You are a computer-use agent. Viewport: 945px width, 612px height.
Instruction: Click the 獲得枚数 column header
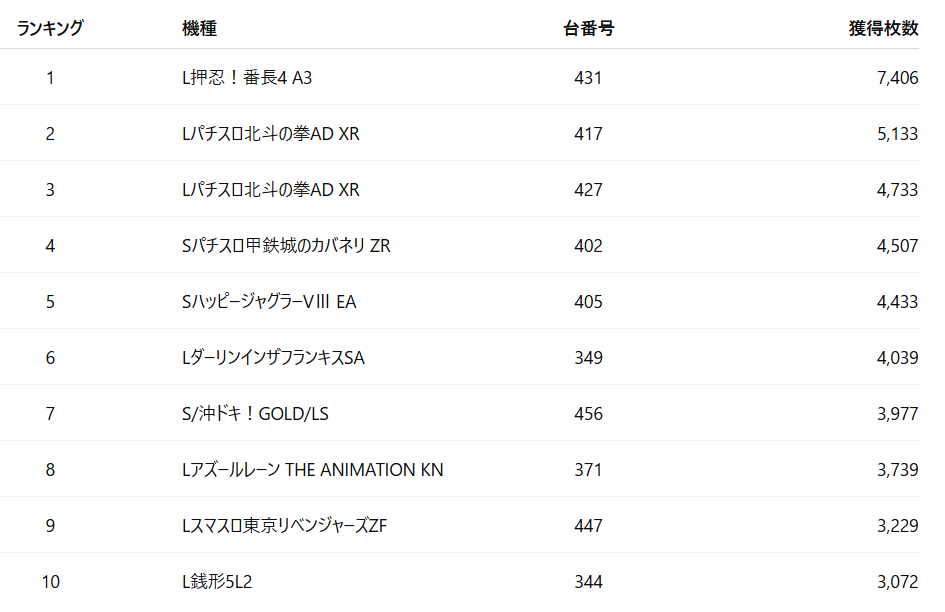(x=883, y=29)
